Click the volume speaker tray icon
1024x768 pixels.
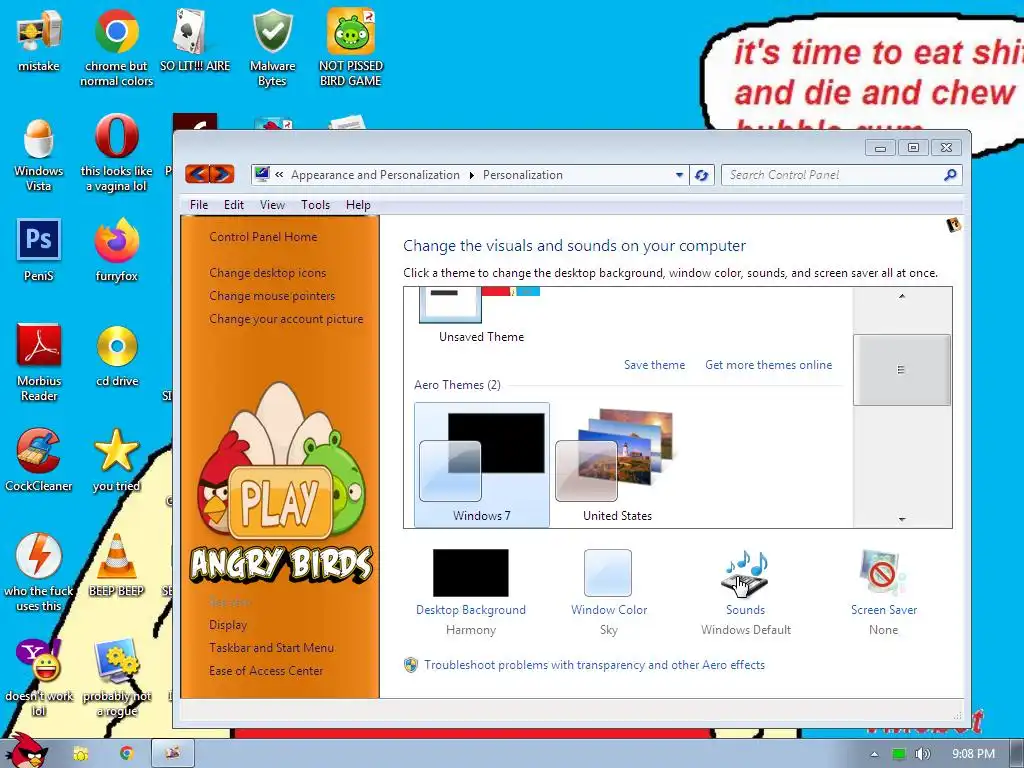coord(922,754)
